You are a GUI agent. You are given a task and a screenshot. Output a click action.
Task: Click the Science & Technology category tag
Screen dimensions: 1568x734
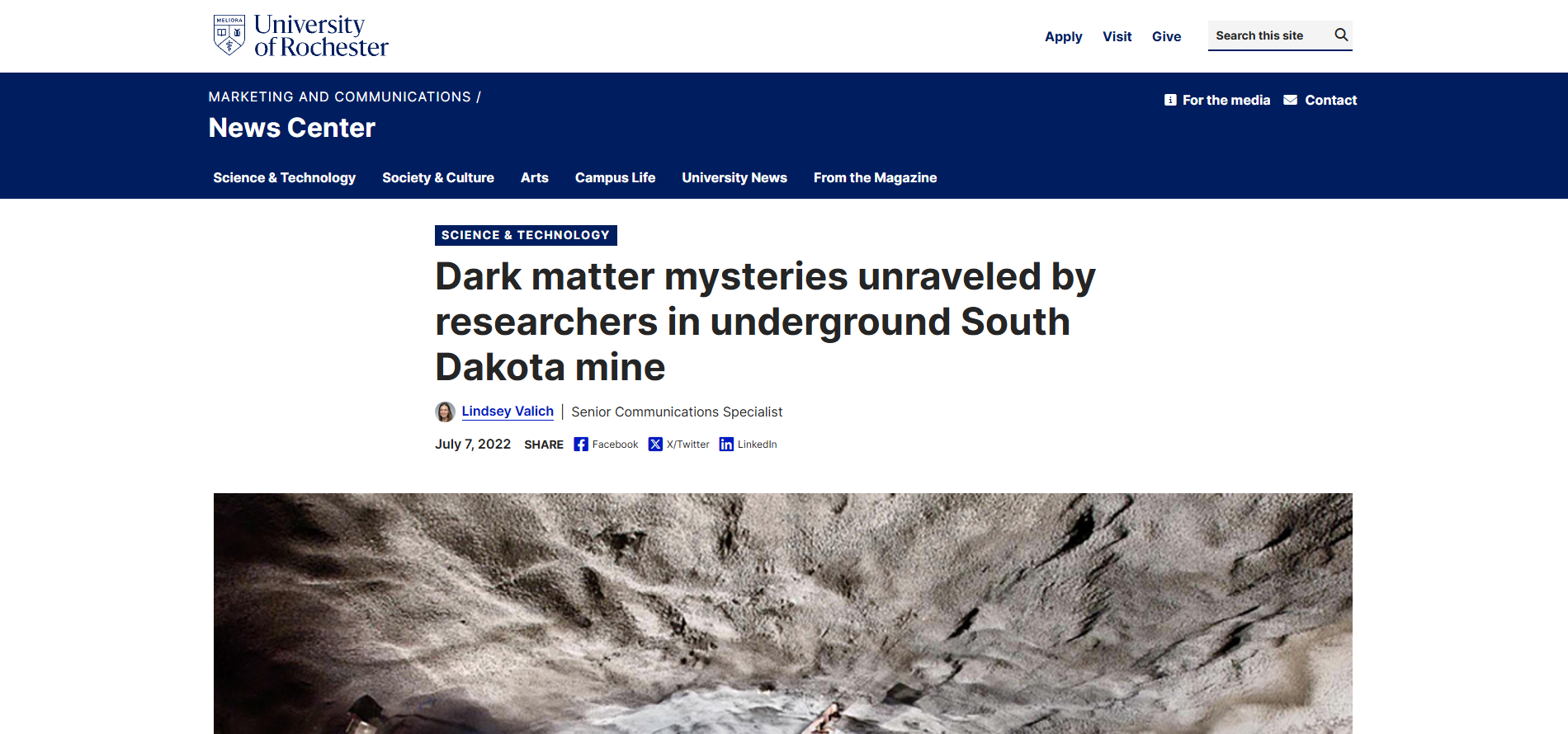click(526, 235)
